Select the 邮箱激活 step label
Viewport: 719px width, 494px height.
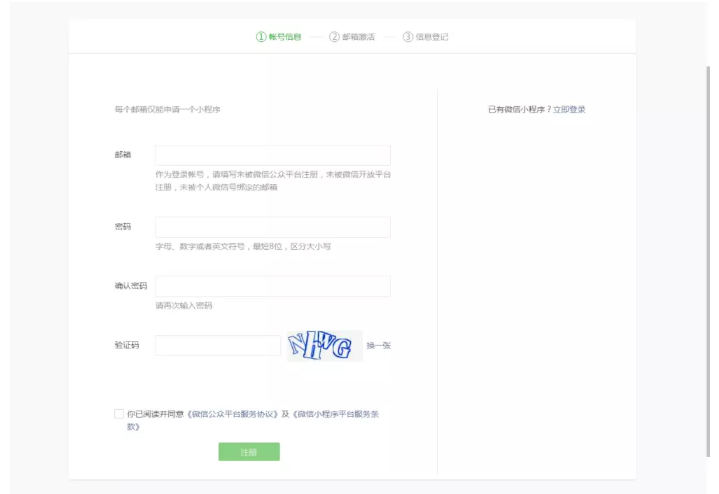pos(358,37)
